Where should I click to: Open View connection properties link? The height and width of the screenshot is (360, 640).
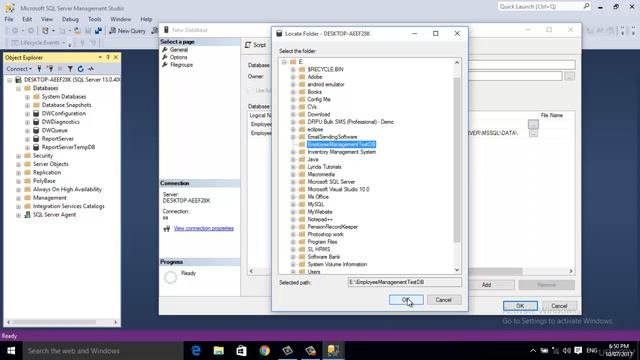tap(204, 229)
